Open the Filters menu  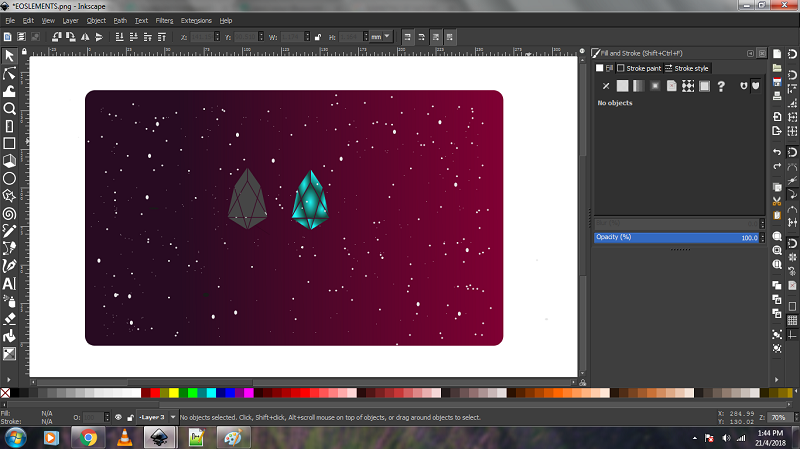point(164,20)
